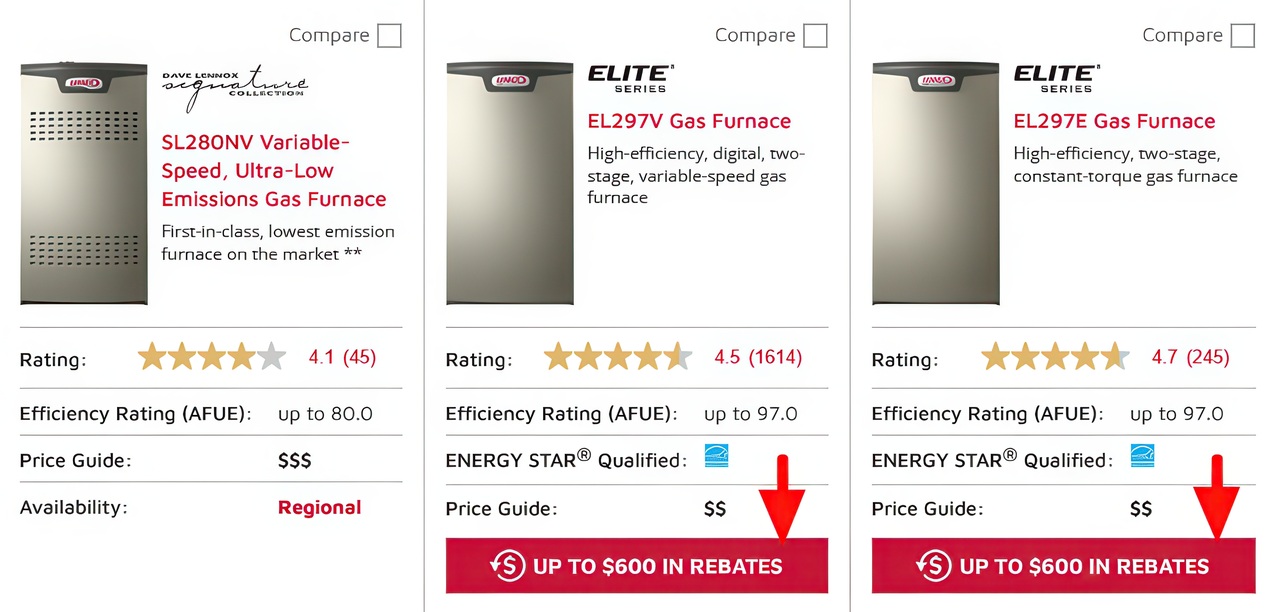This screenshot has height=612, width=1280.
Task: Tick Compare checkbox for EL297V furnace
Action: (x=816, y=36)
